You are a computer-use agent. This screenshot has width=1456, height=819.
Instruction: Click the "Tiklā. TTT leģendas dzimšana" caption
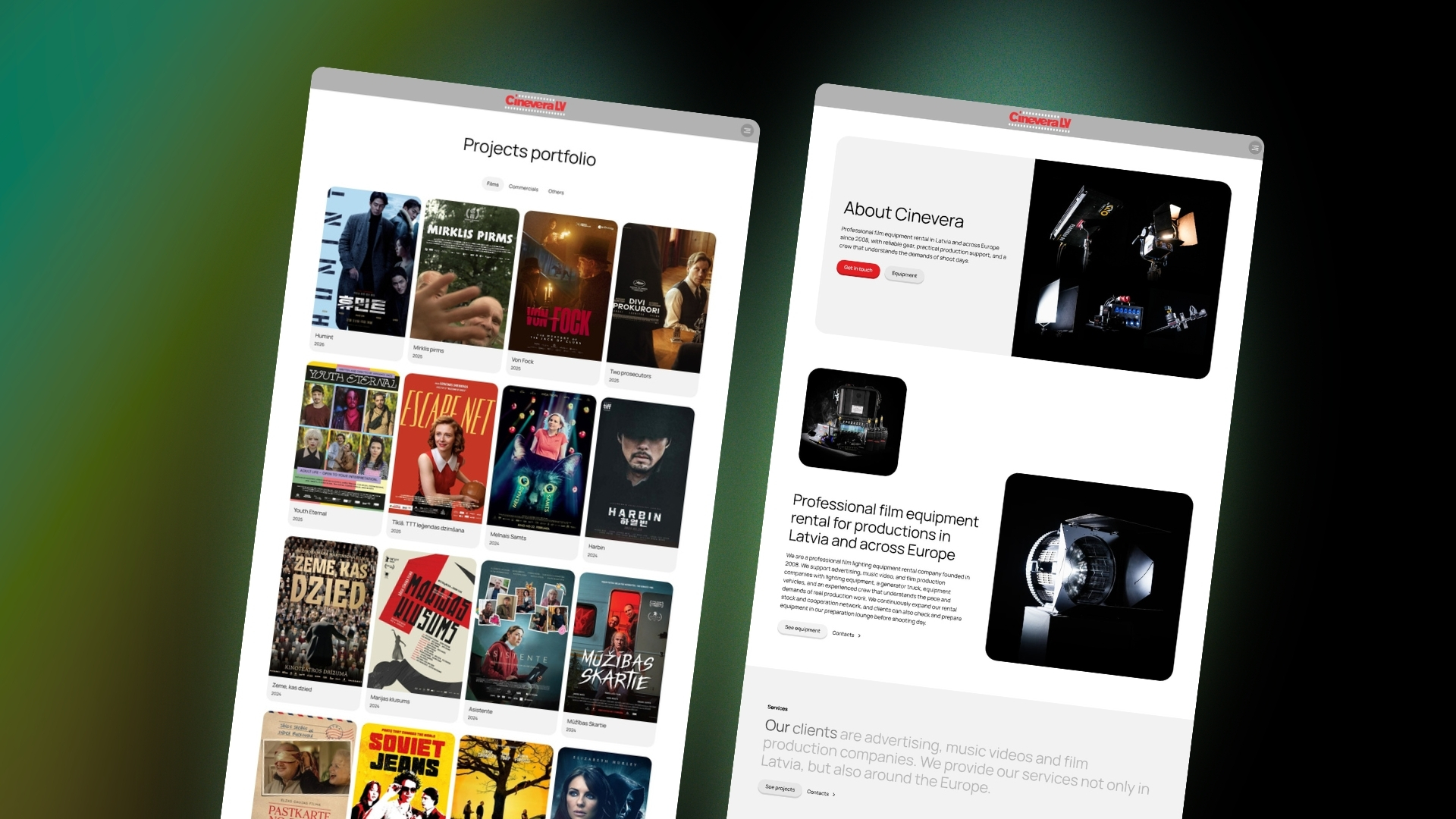point(428,526)
